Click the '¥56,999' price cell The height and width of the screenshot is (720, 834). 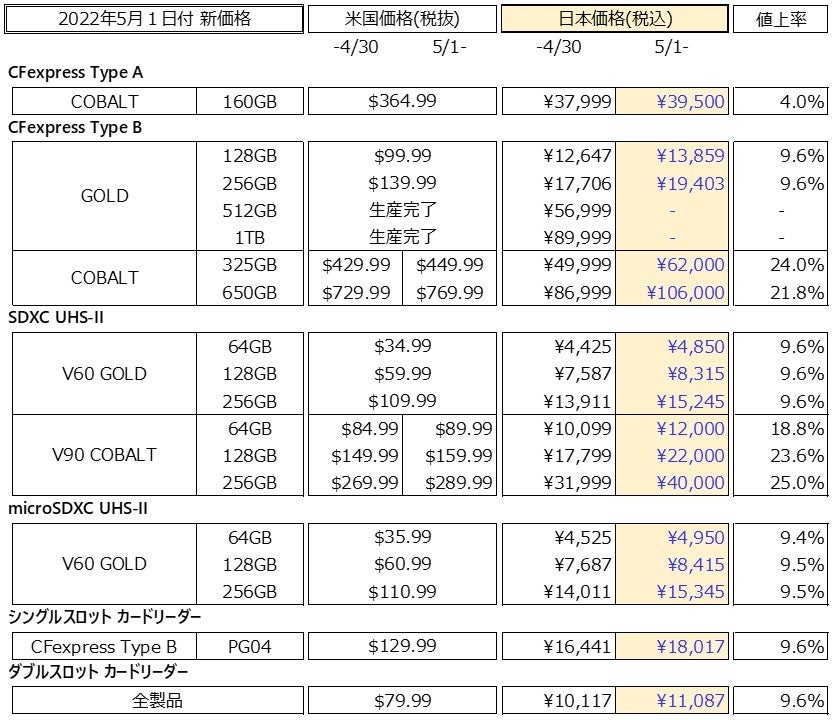(x=577, y=211)
